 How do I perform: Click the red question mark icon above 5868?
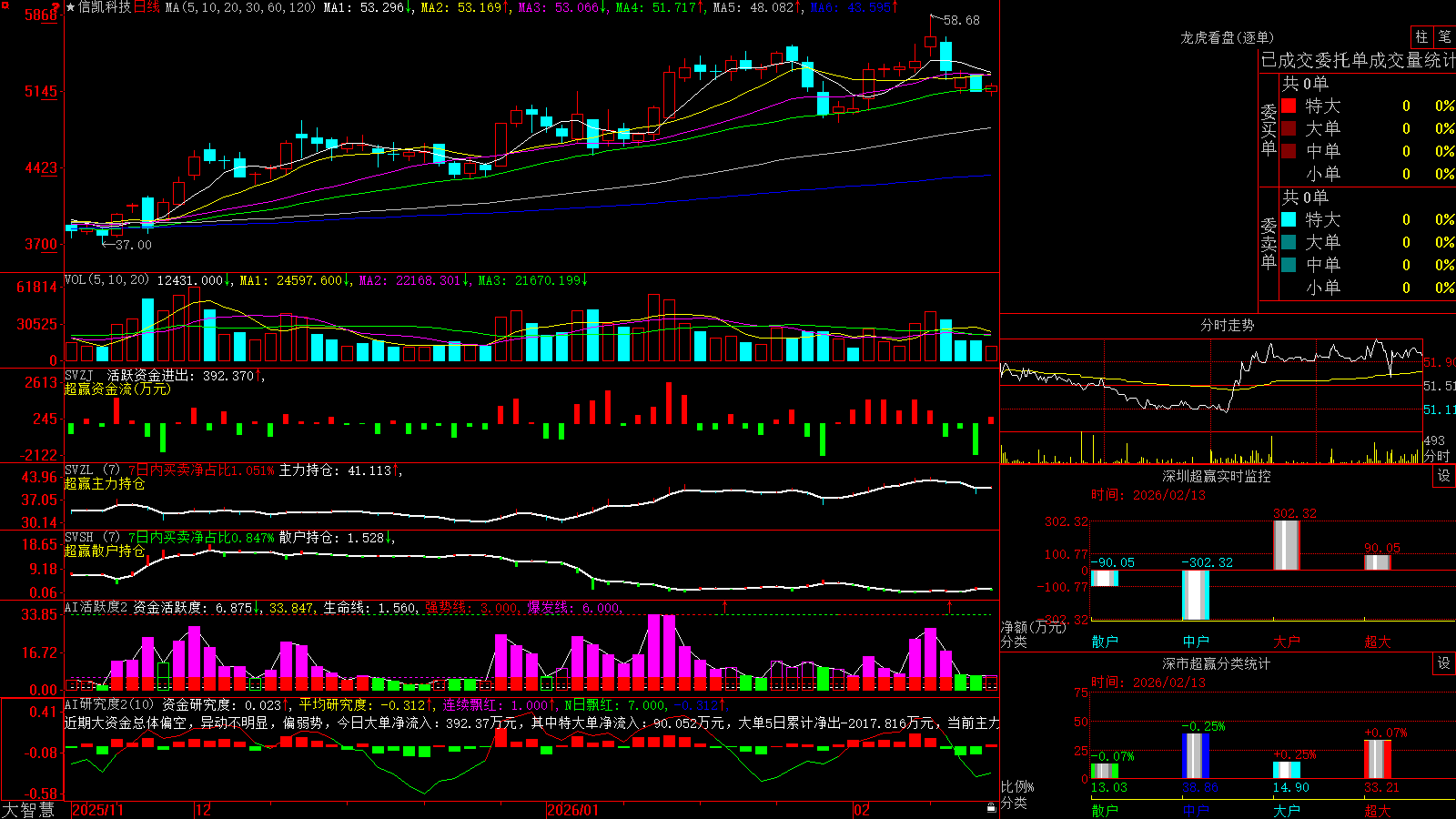click(56, 7)
